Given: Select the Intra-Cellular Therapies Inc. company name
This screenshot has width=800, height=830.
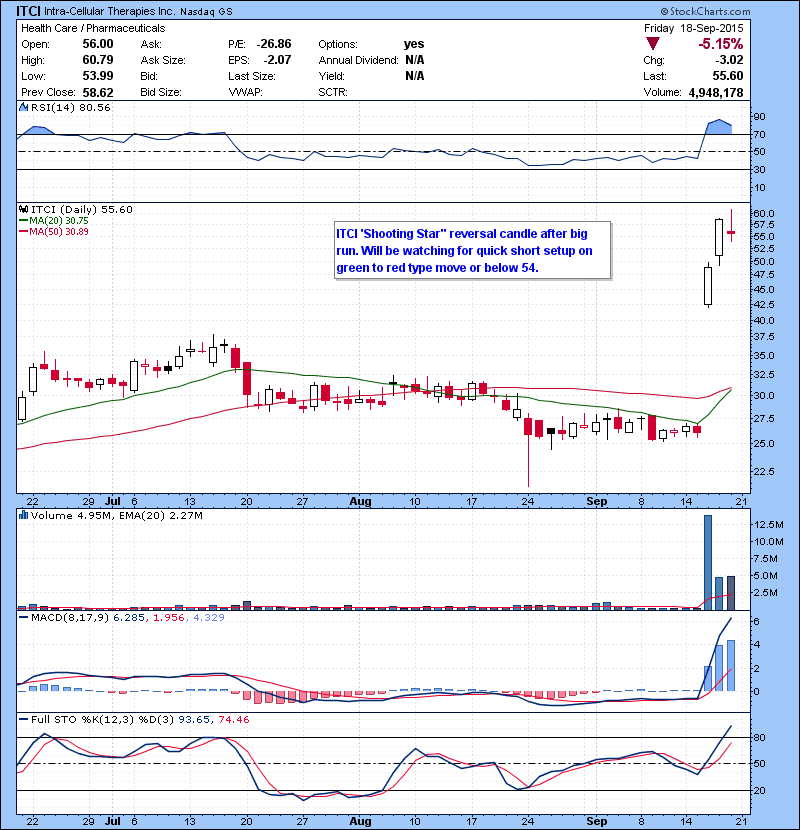Looking at the screenshot, I should 109,11.
